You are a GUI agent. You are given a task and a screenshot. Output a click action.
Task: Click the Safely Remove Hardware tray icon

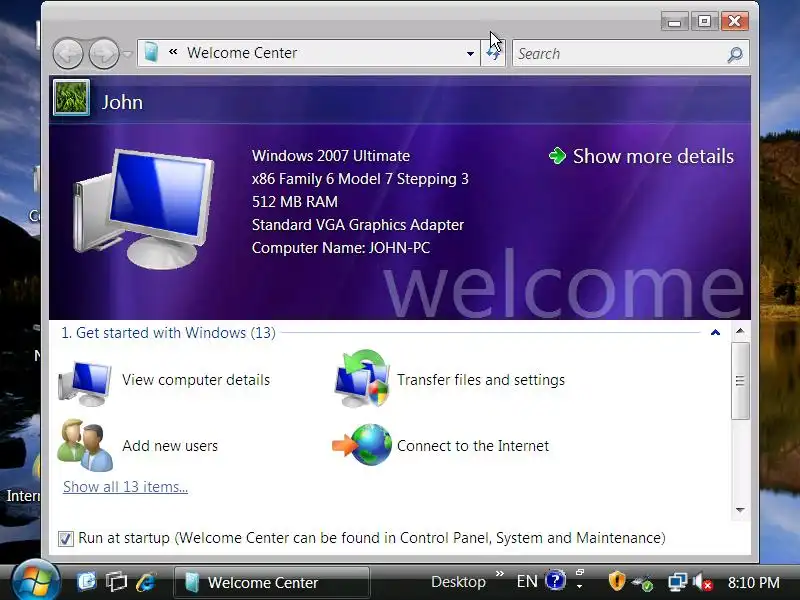pos(643,582)
